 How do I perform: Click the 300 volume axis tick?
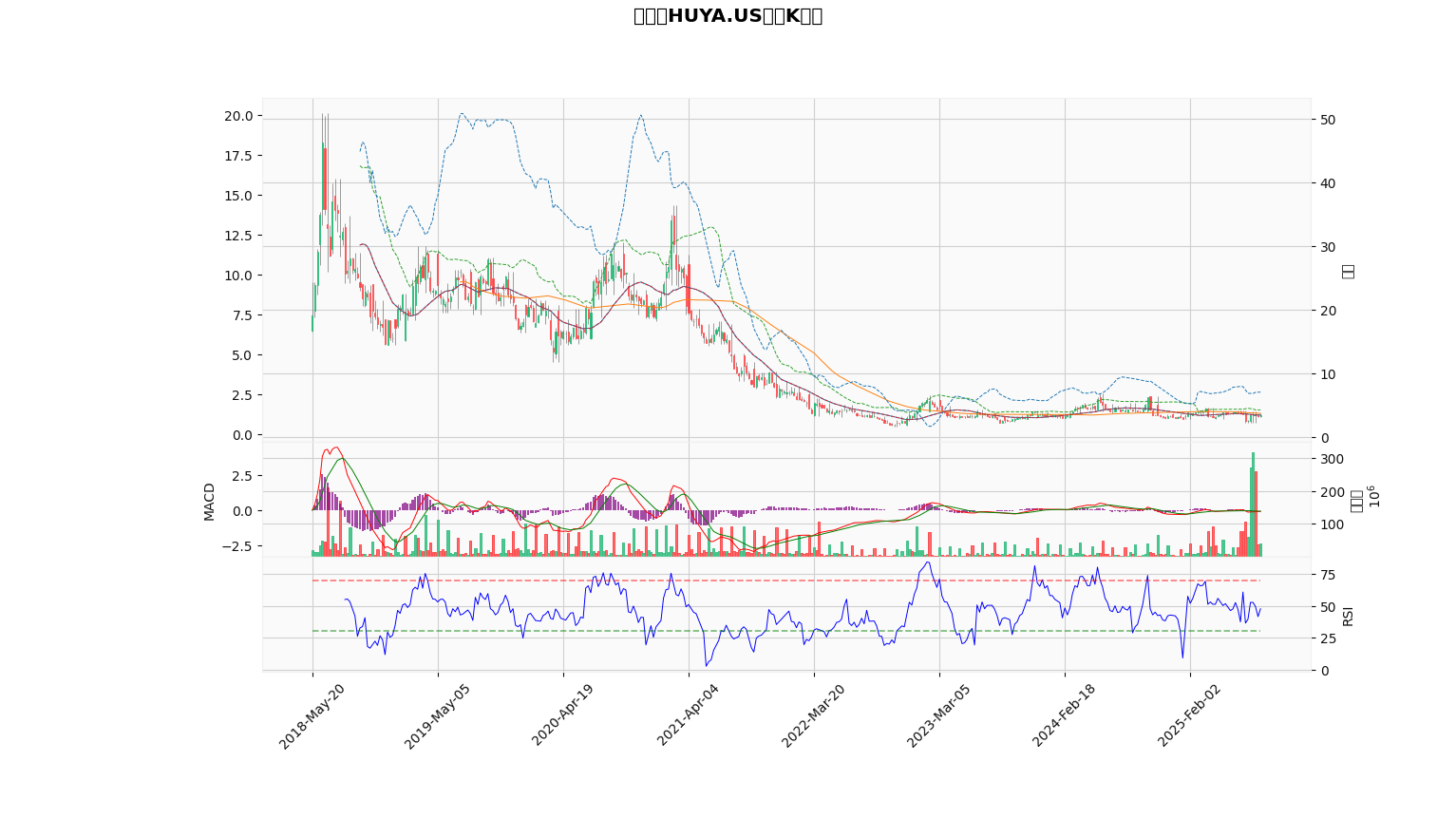[x=1333, y=459]
